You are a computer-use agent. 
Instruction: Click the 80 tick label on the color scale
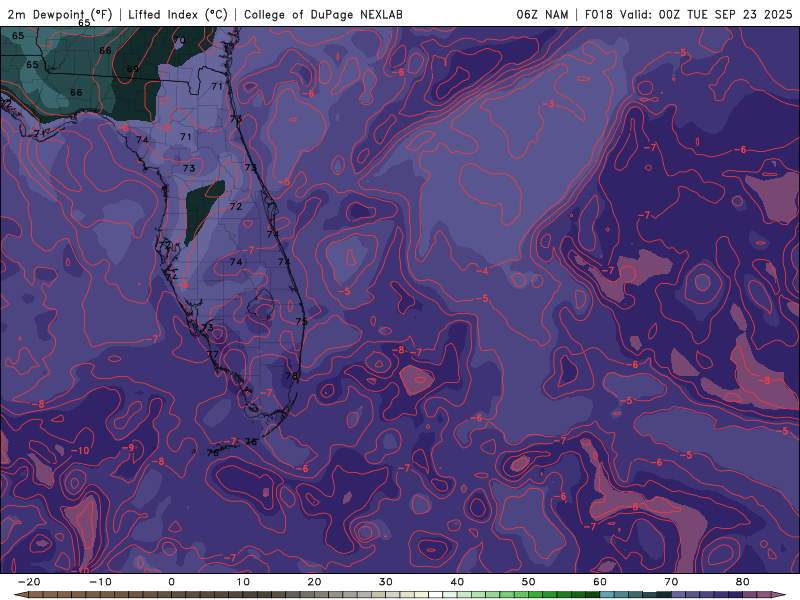click(x=743, y=582)
